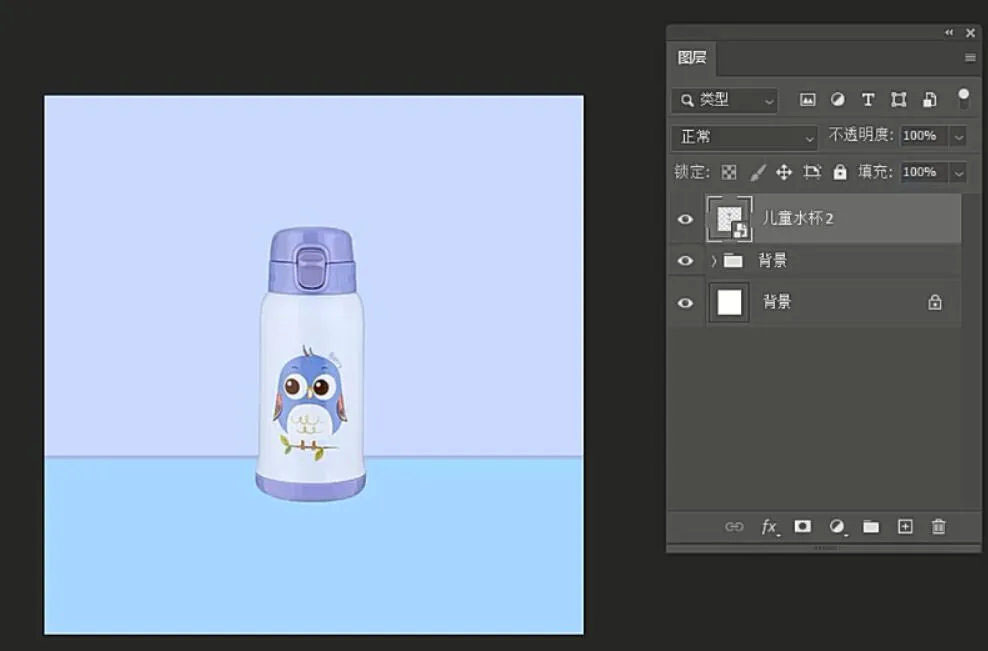Select the 图层 panel tab
This screenshot has height=651, width=988.
pos(692,58)
